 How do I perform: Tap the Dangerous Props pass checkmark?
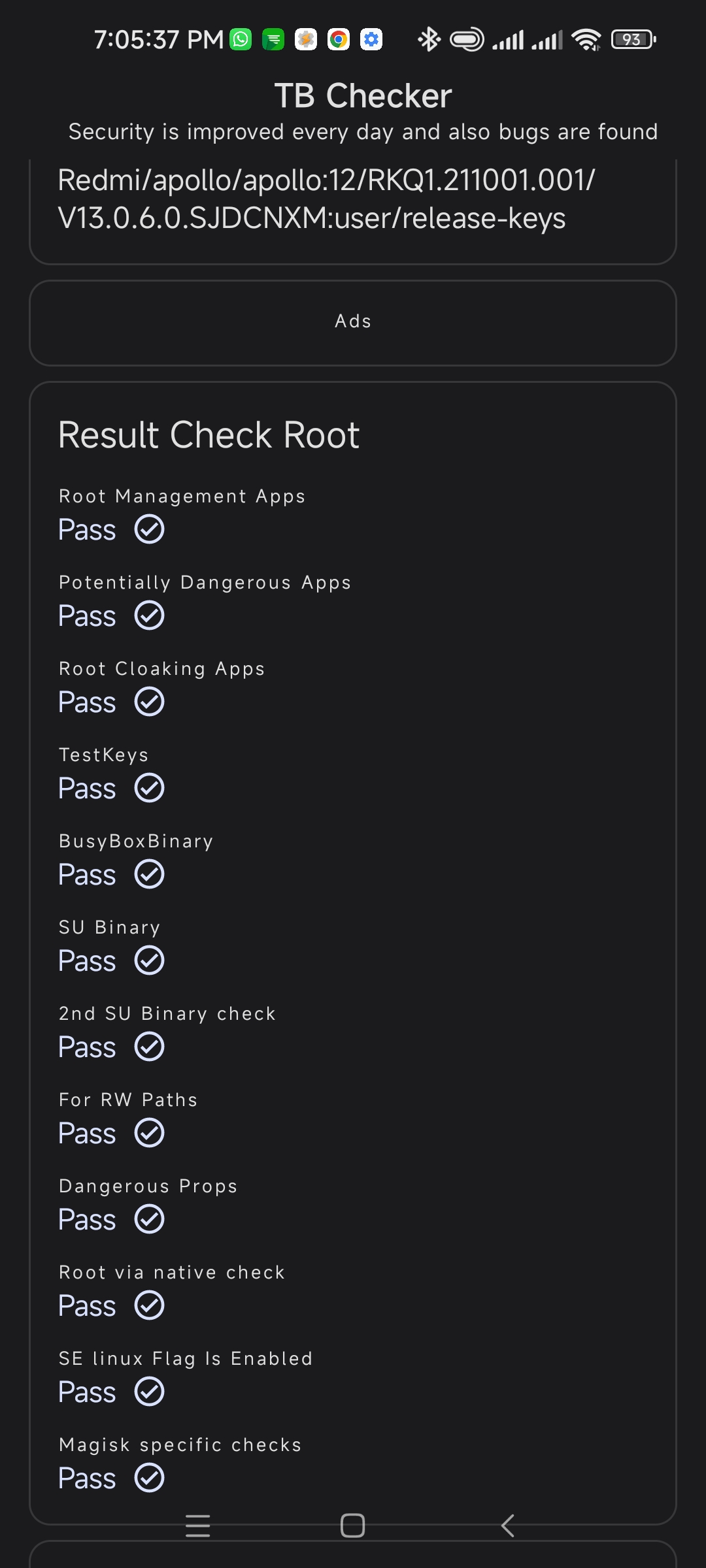click(149, 1219)
